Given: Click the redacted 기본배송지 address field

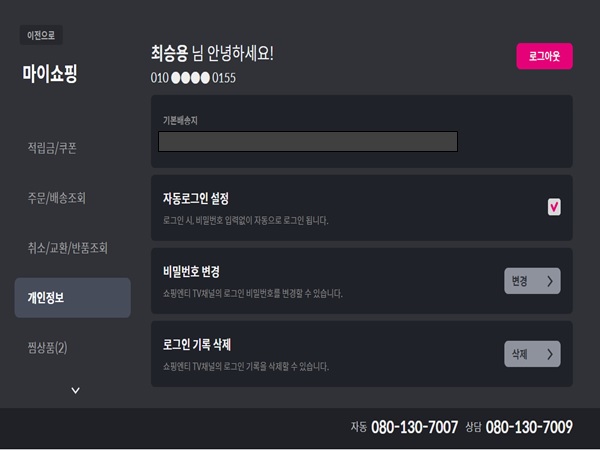Looking at the screenshot, I should [308, 141].
